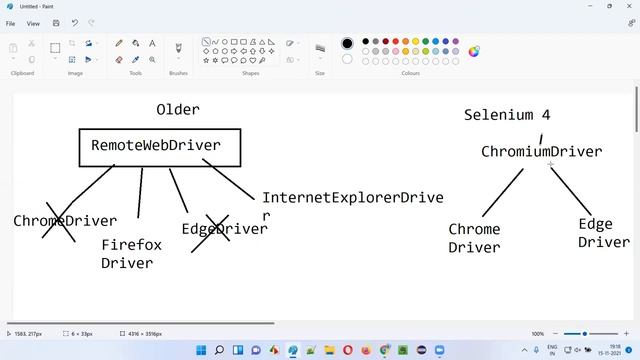The width and height of the screenshot is (640, 360).
Task: Select the Eraser tool
Action: pyautogui.click(x=119, y=60)
